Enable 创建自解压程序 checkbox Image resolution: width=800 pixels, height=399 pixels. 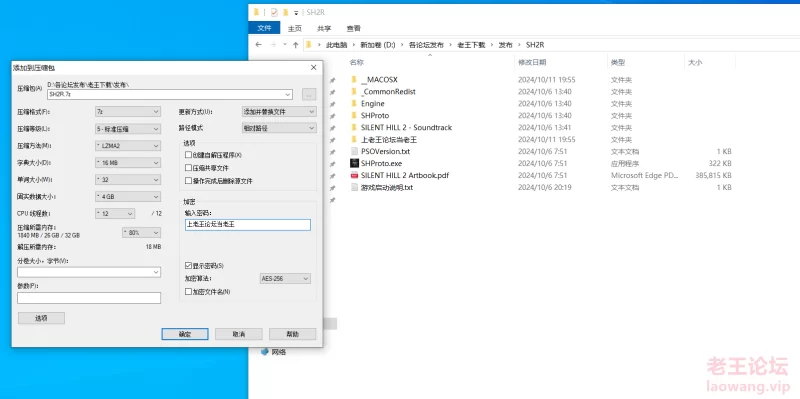coord(189,155)
